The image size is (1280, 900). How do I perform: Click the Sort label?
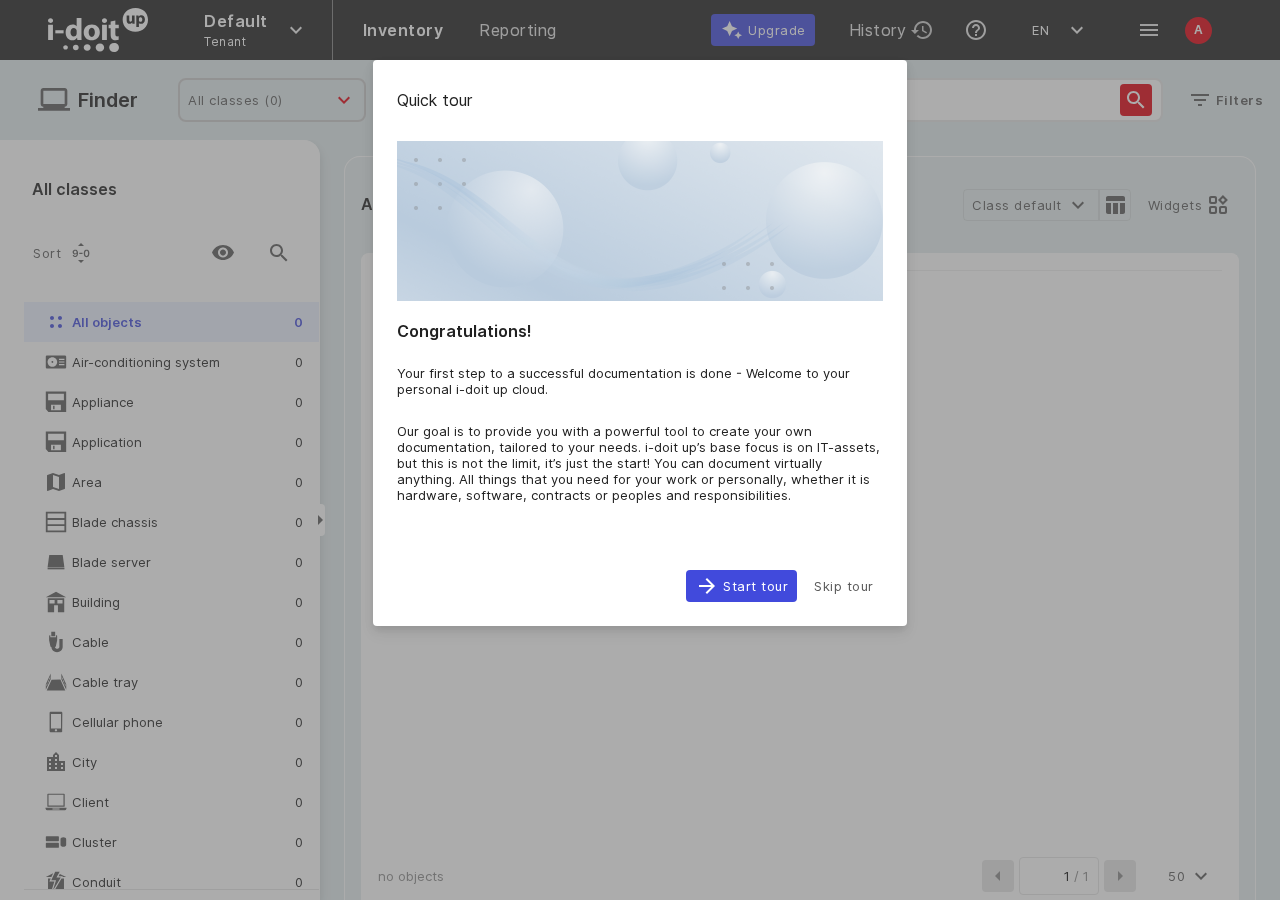(x=47, y=253)
